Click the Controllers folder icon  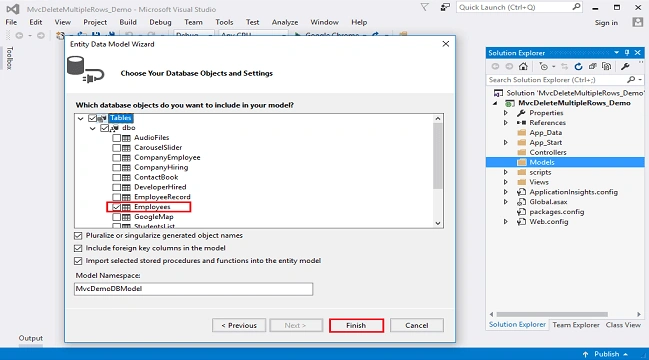point(522,152)
